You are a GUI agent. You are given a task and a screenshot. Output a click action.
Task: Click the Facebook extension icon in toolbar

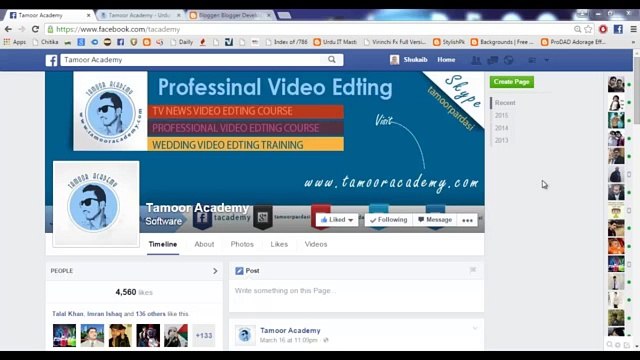tap(618, 29)
